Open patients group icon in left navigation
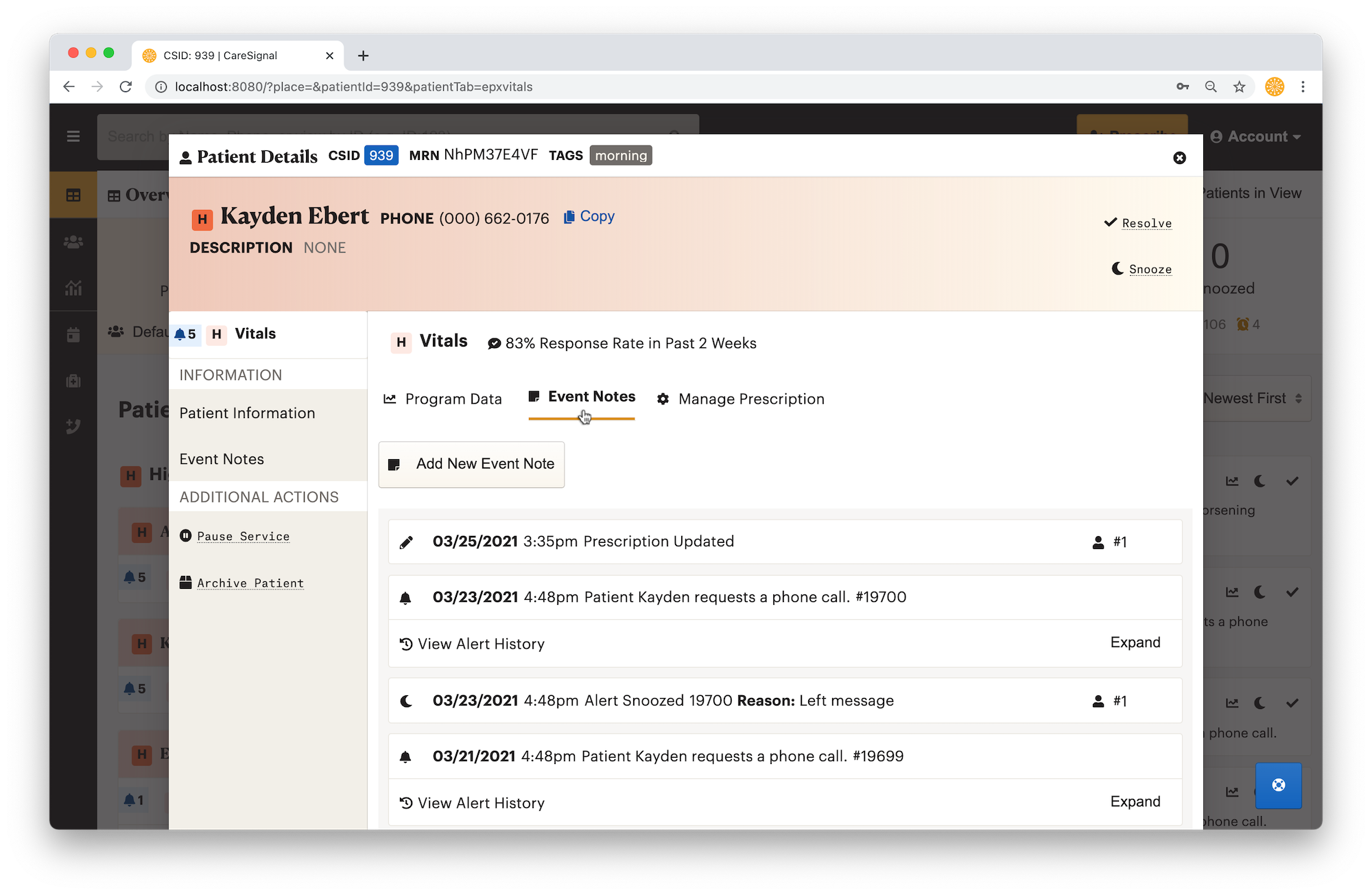1372x895 pixels. point(73,242)
